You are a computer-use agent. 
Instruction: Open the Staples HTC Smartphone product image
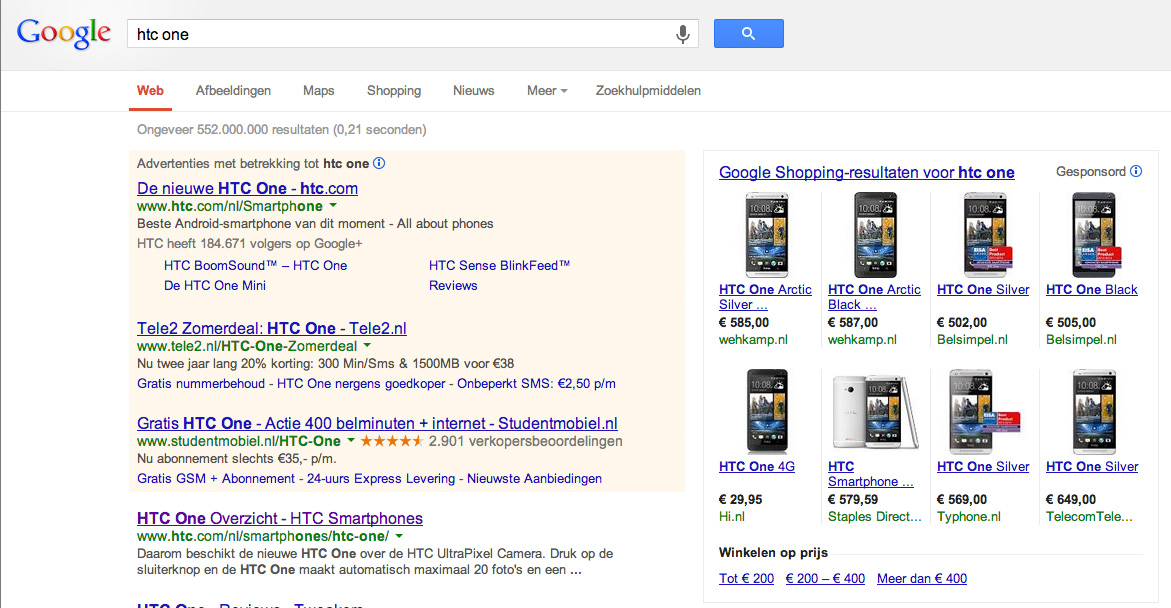pyautogui.click(x=875, y=412)
